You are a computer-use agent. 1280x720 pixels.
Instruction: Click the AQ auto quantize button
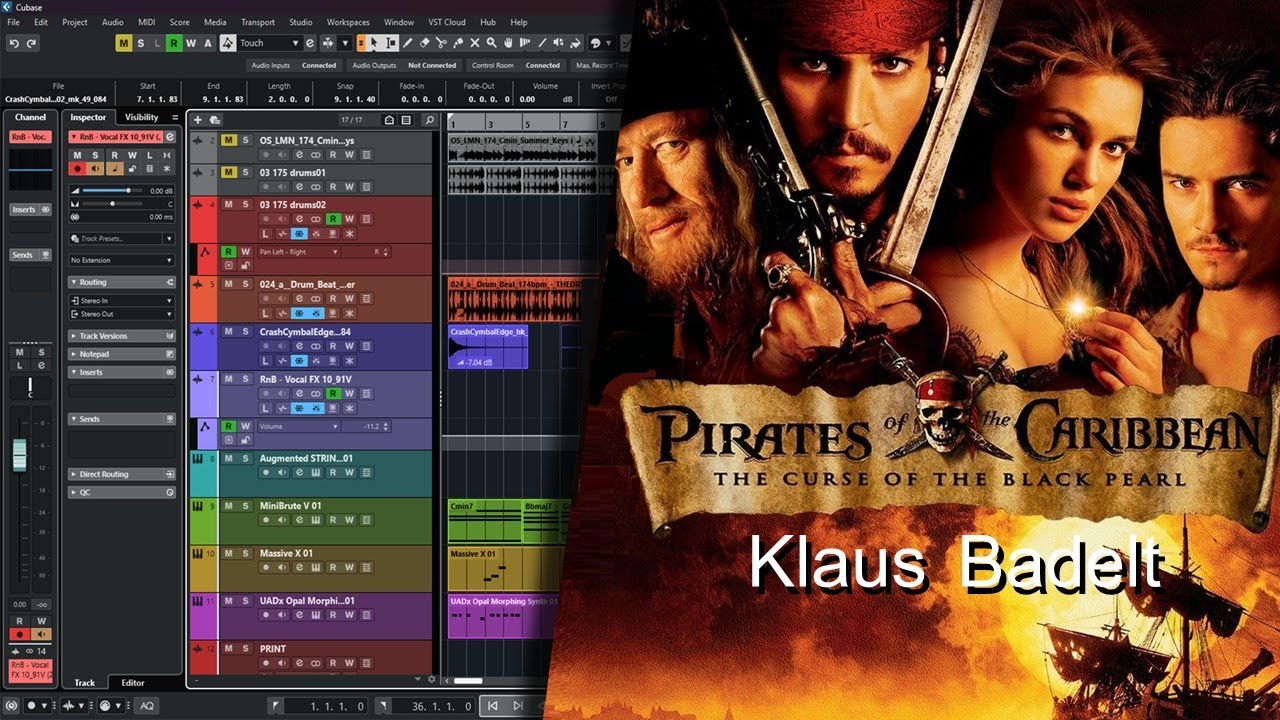(x=147, y=706)
